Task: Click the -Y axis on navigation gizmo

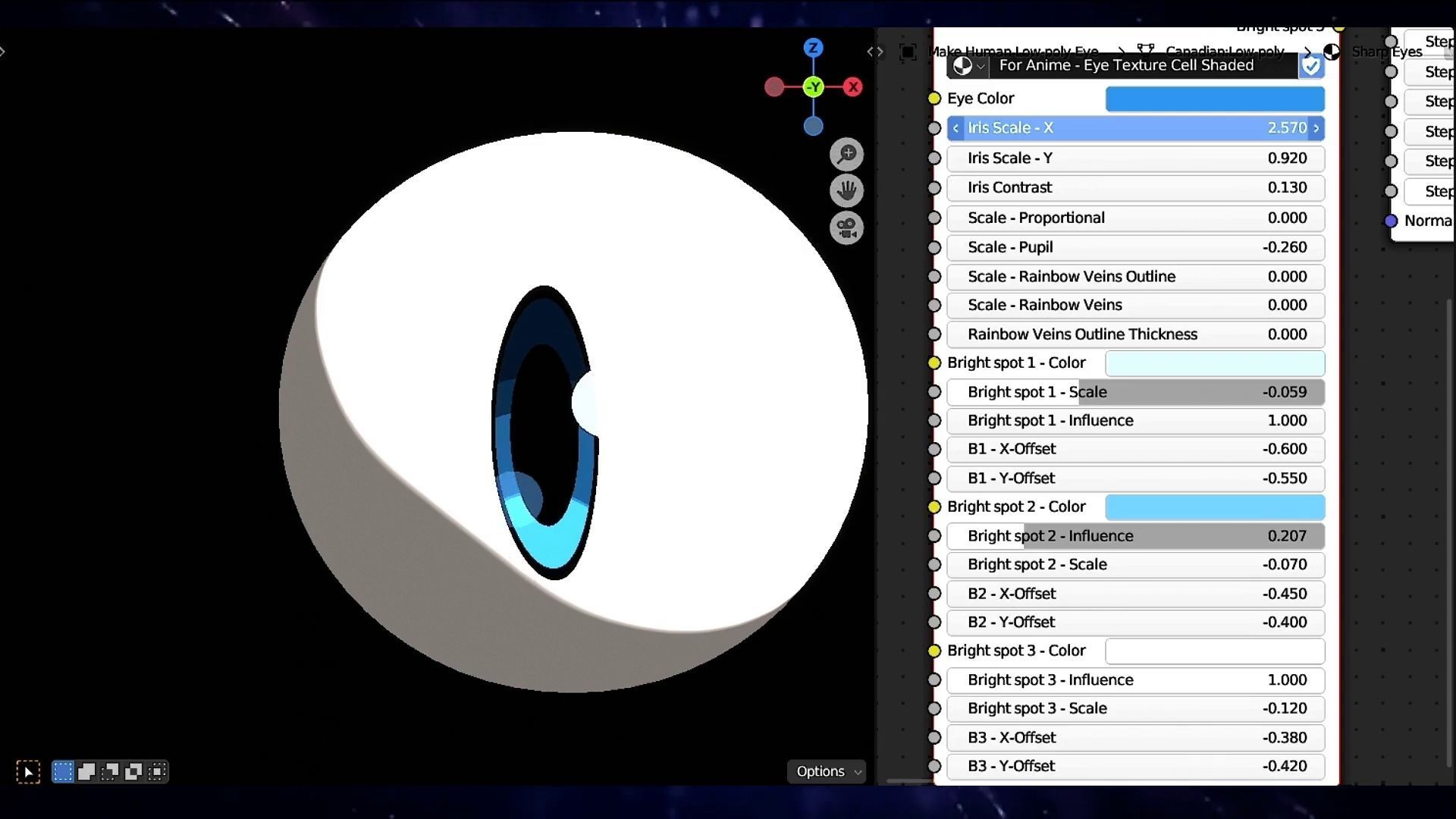Action: (813, 87)
